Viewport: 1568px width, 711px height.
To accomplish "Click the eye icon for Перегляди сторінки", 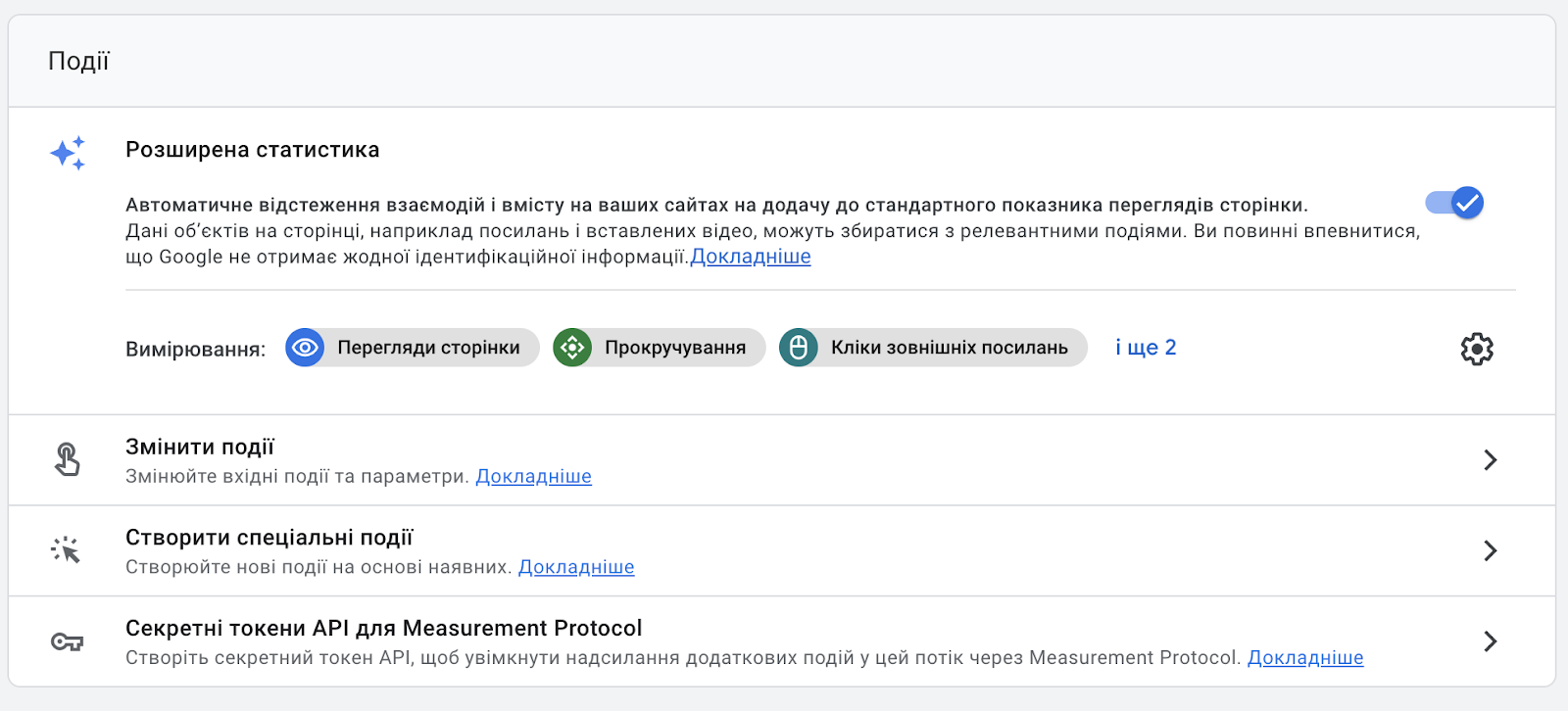I will coord(305,348).
